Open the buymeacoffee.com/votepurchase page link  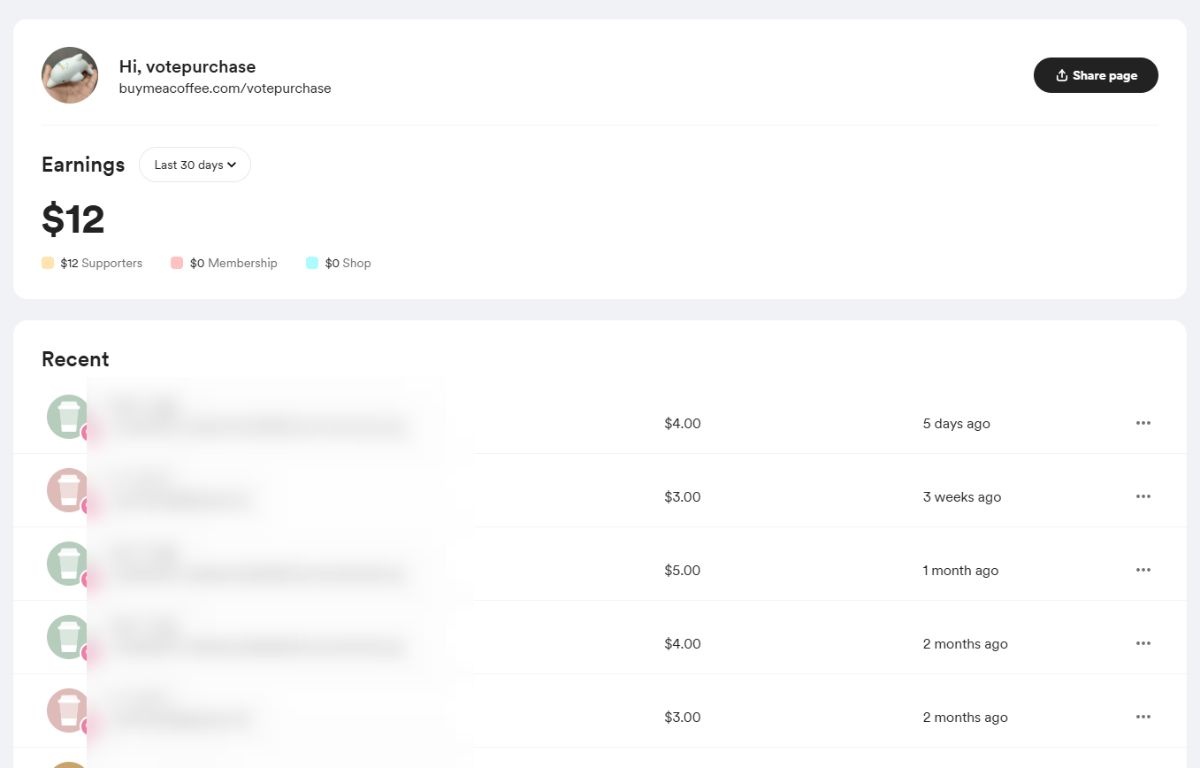224,88
